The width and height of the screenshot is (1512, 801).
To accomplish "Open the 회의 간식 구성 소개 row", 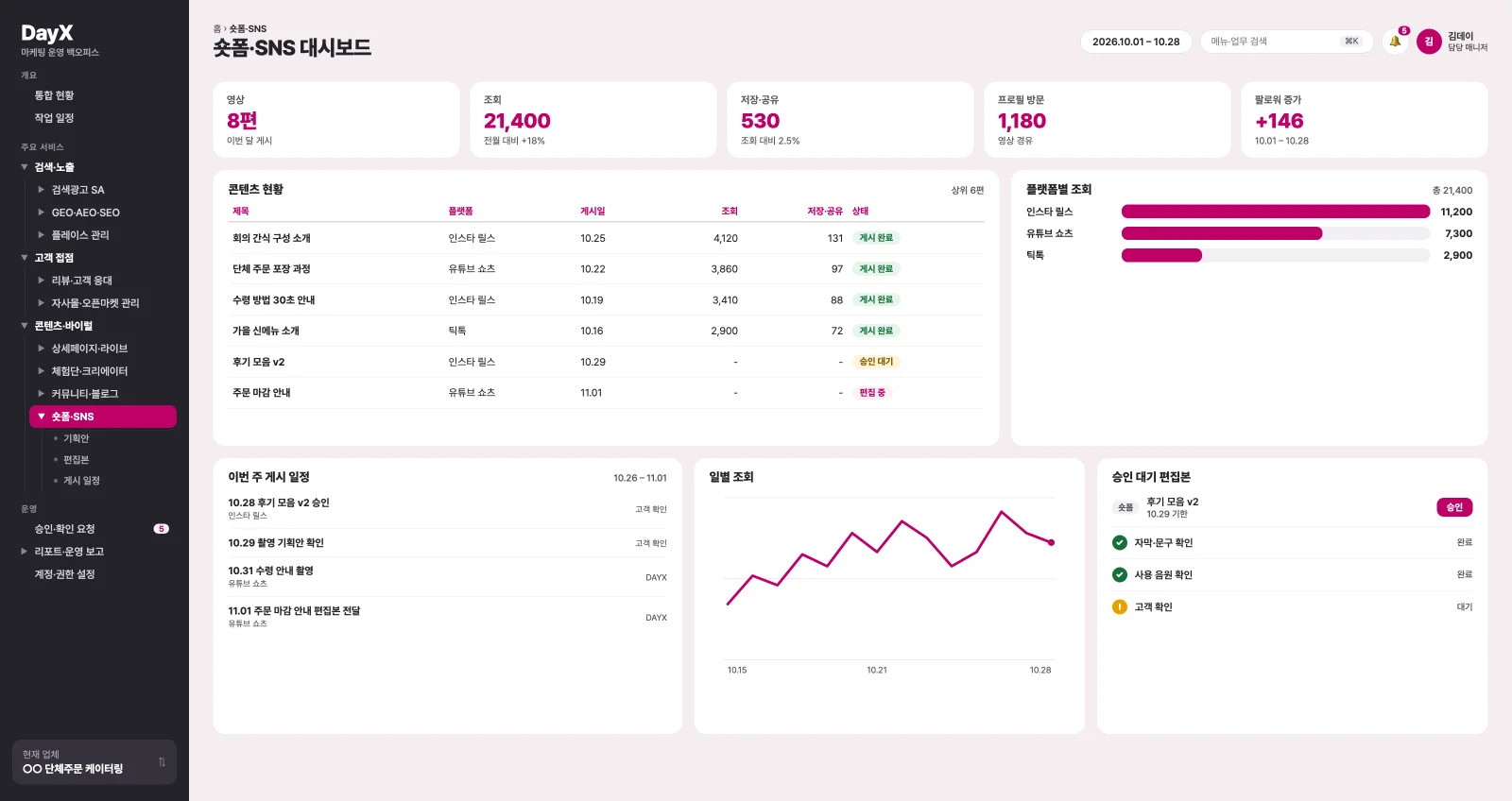I will point(606,238).
